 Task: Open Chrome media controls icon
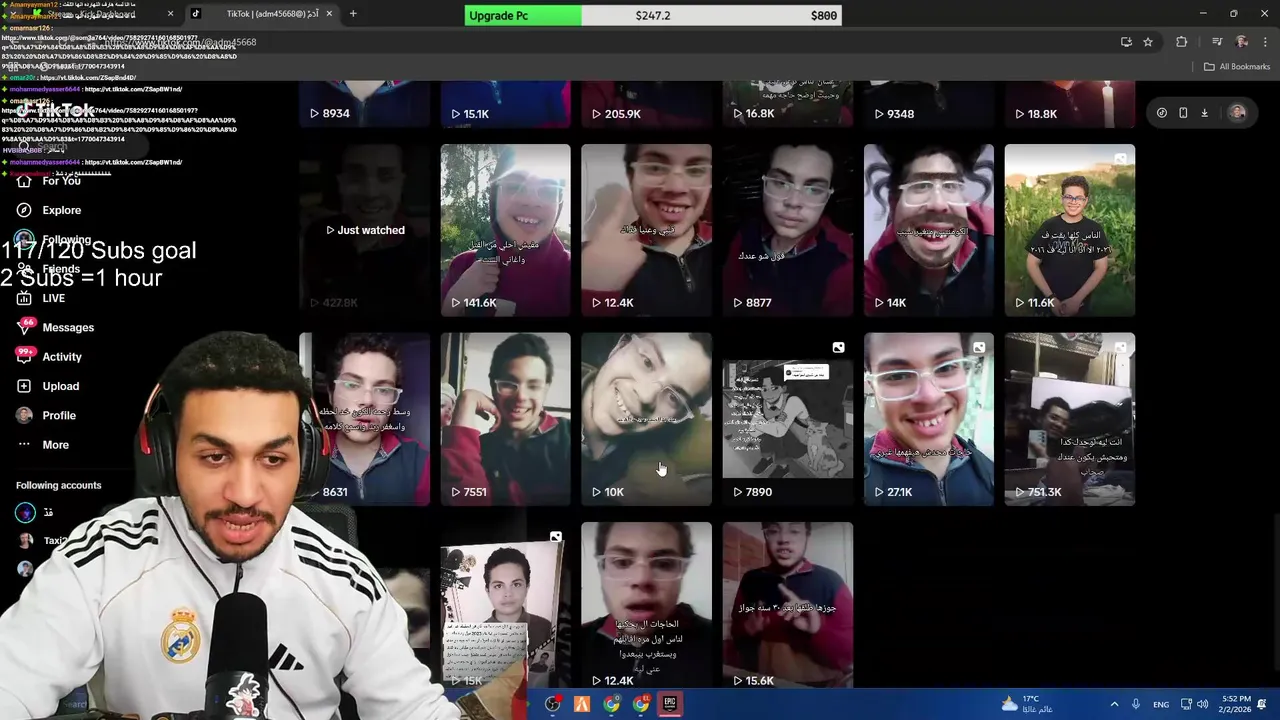tap(1217, 42)
